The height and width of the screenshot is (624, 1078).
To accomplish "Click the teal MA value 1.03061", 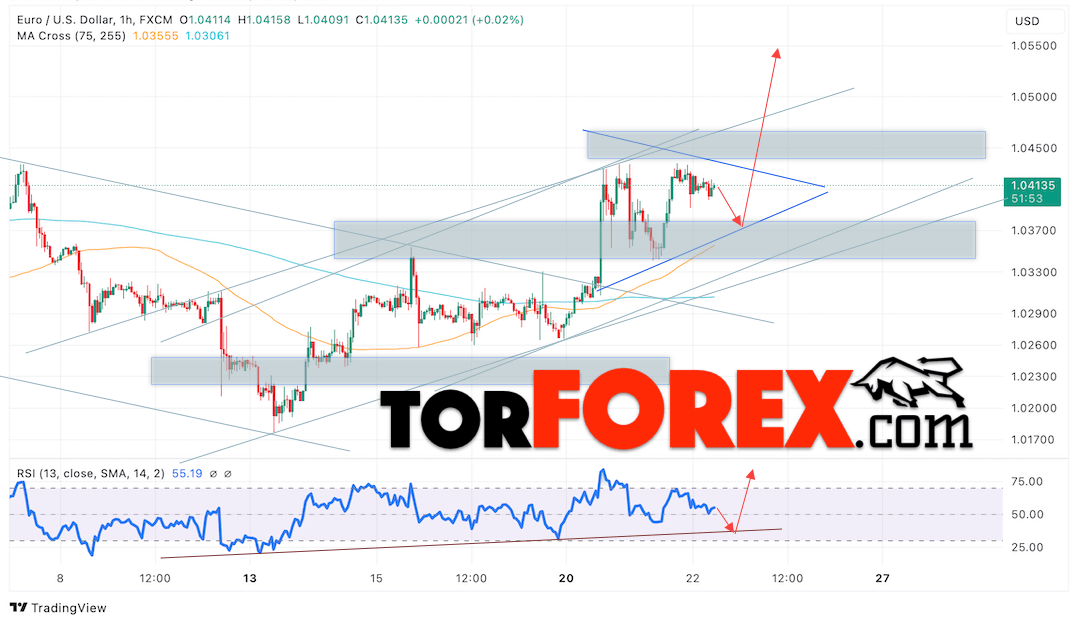I will pos(207,36).
